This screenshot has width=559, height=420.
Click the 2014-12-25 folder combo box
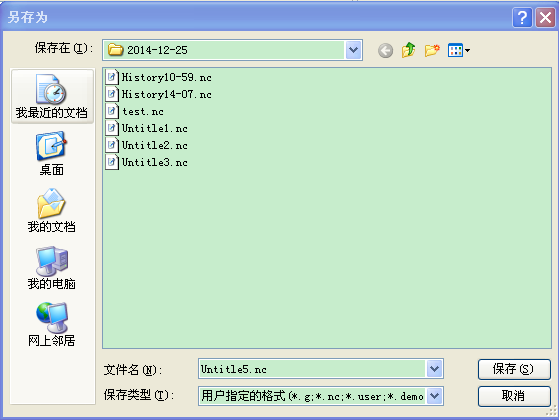click(x=232, y=50)
